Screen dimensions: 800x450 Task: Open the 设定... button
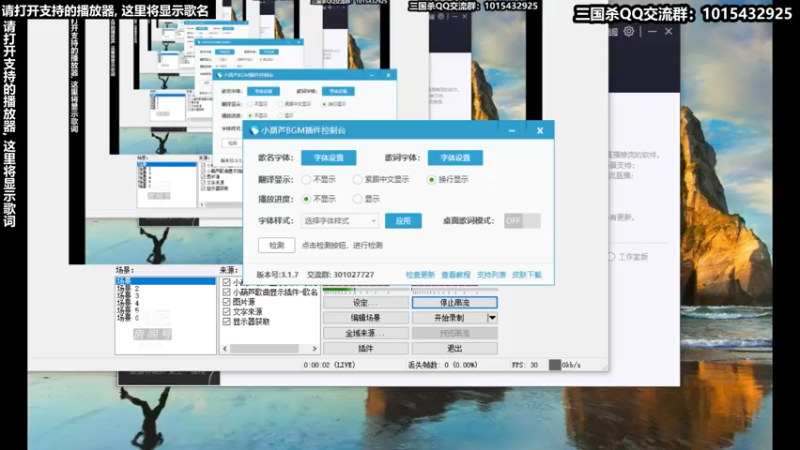click(x=366, y=303)
